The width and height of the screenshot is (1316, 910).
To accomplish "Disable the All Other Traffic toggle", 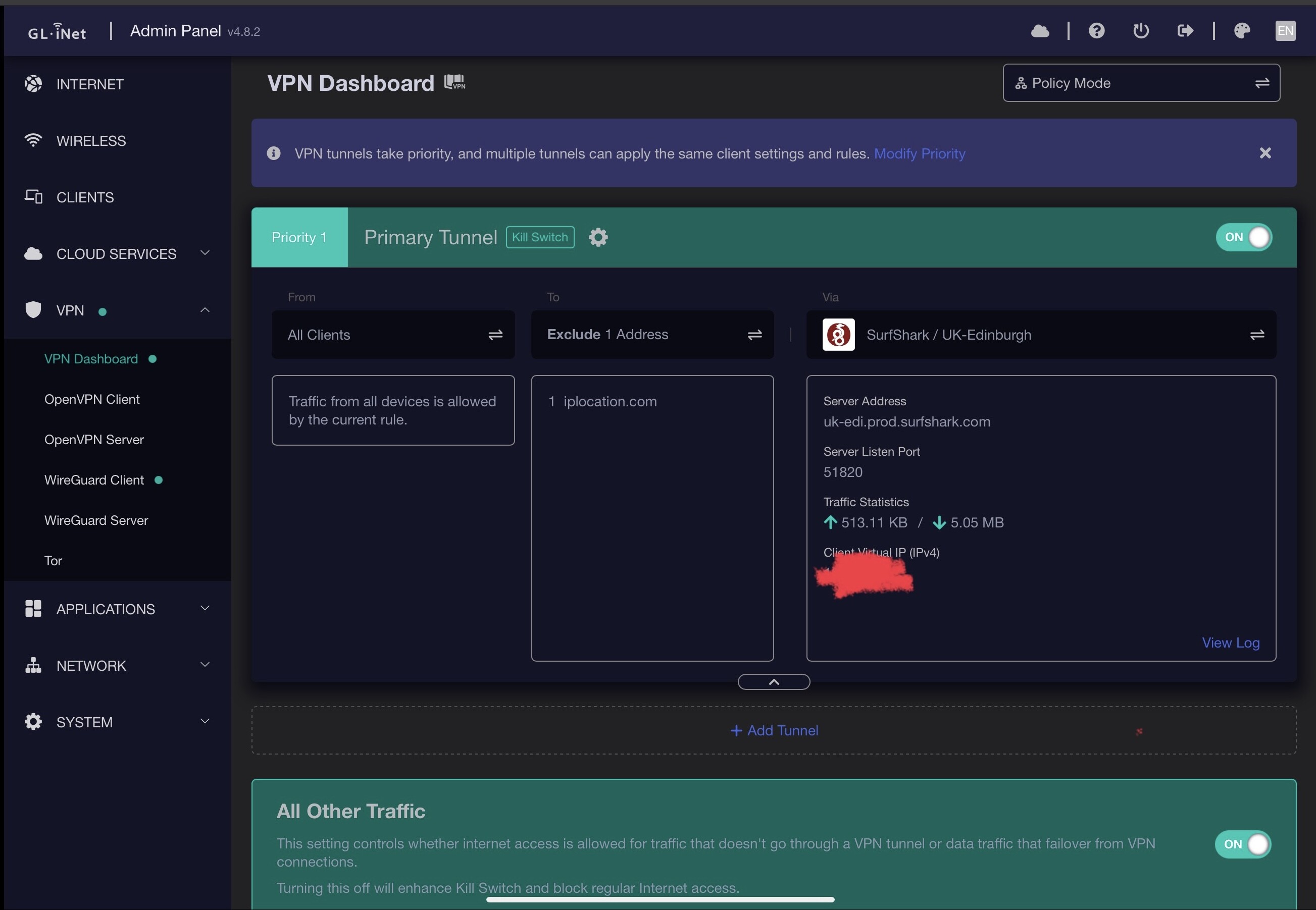I will [1242, 844].
